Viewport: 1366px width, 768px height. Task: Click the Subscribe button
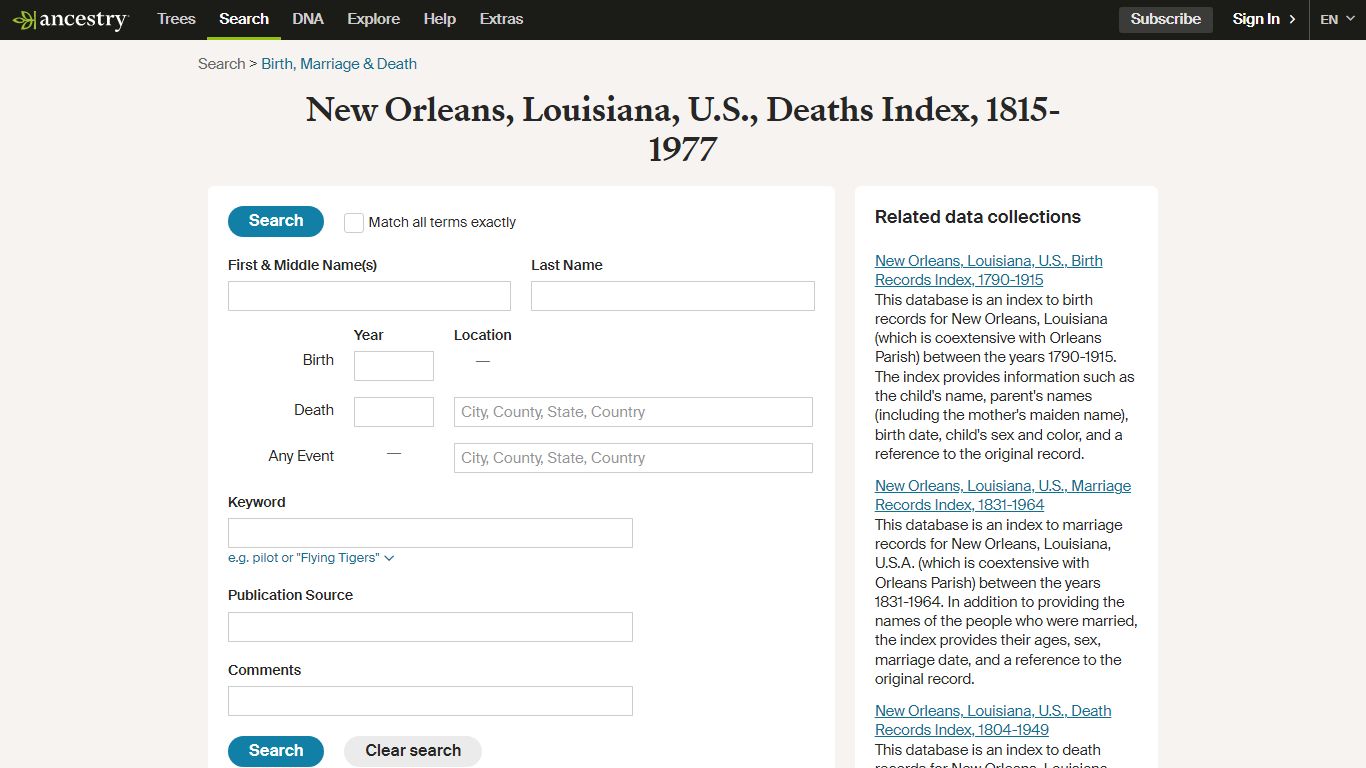pyautogui.click(x=1165, y=19)
